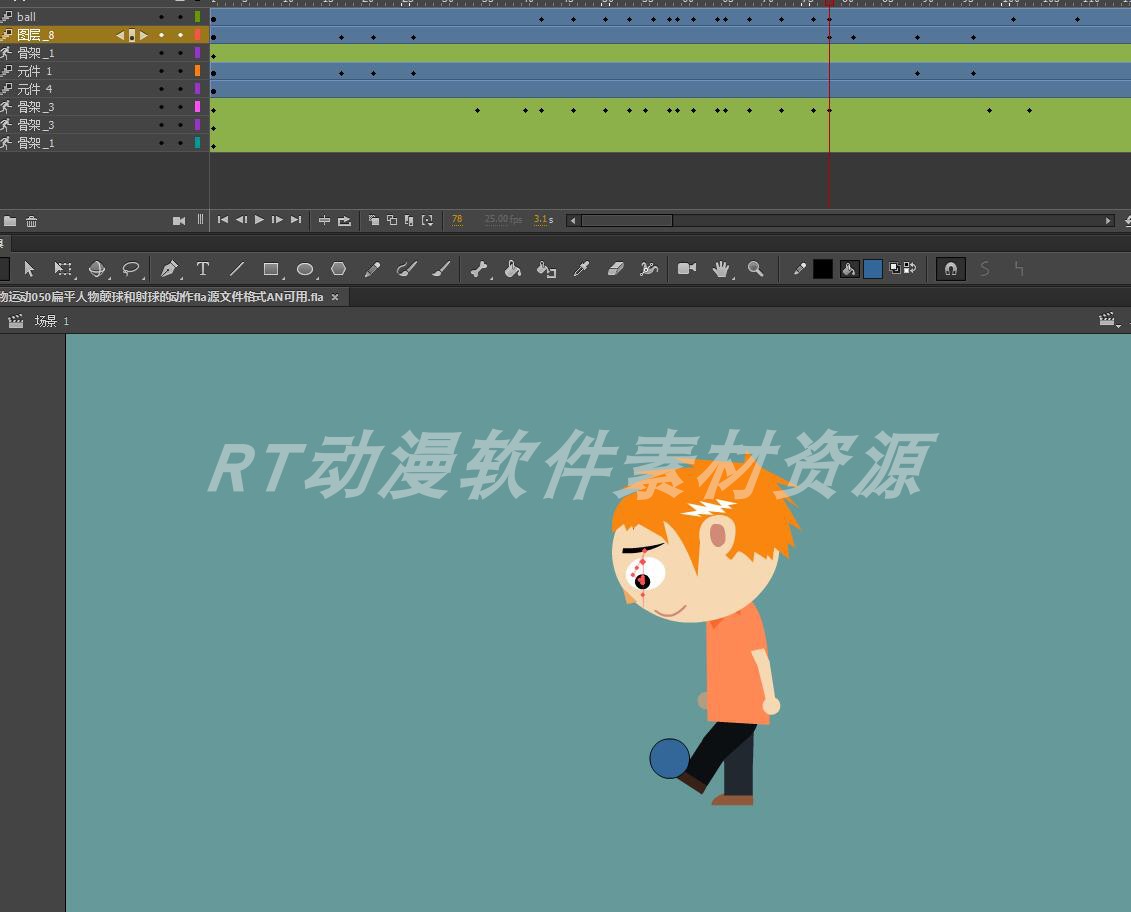Toggle onion skin outlines
This screenshot has height=912, width=1131.
(x=392, y=221)
